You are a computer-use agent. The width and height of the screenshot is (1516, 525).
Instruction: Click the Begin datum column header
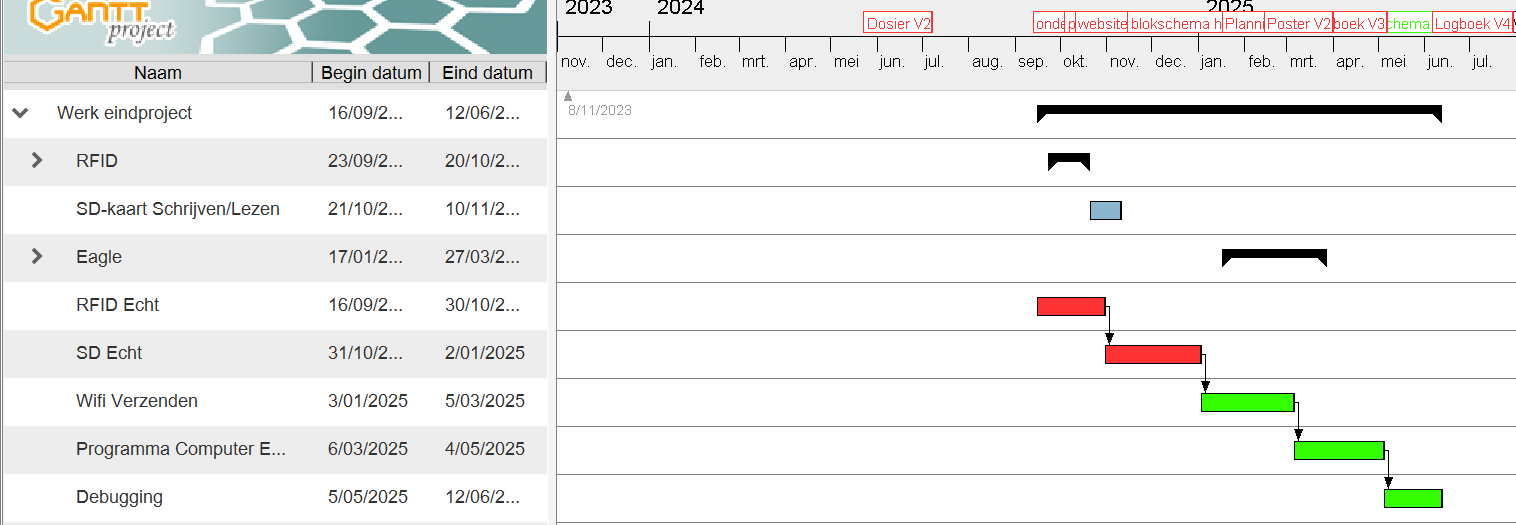point(370,73)
